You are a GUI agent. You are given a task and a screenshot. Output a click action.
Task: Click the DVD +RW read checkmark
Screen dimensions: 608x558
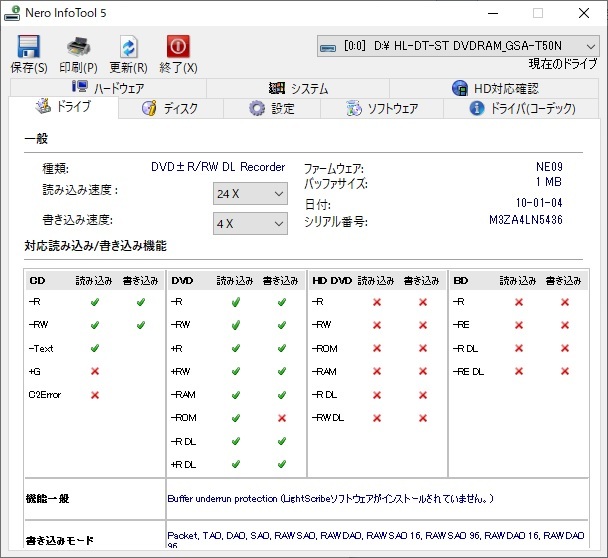pos(236,371)
